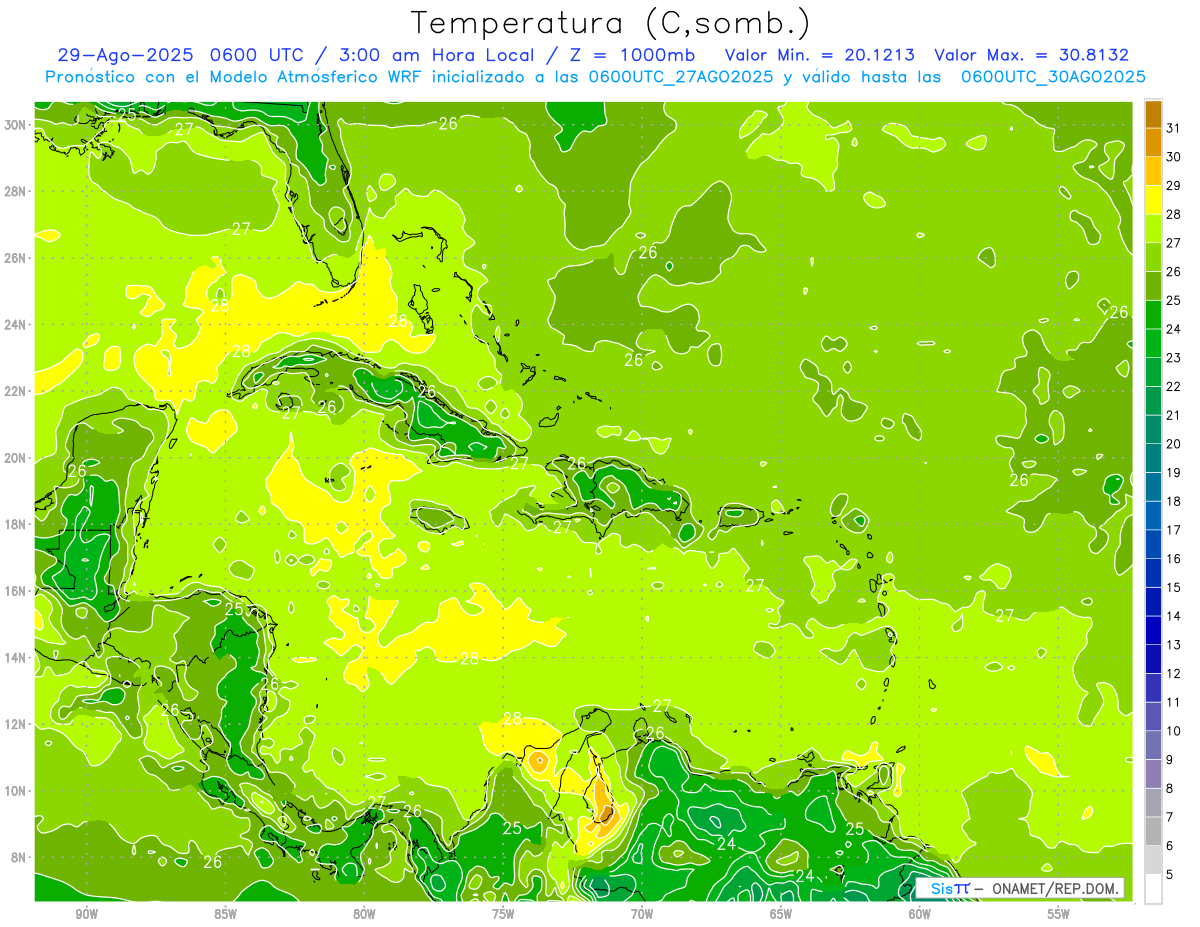Click the orange legend swatch between 30 and 31
The image size is (1200, 927).
(1153, 143)
